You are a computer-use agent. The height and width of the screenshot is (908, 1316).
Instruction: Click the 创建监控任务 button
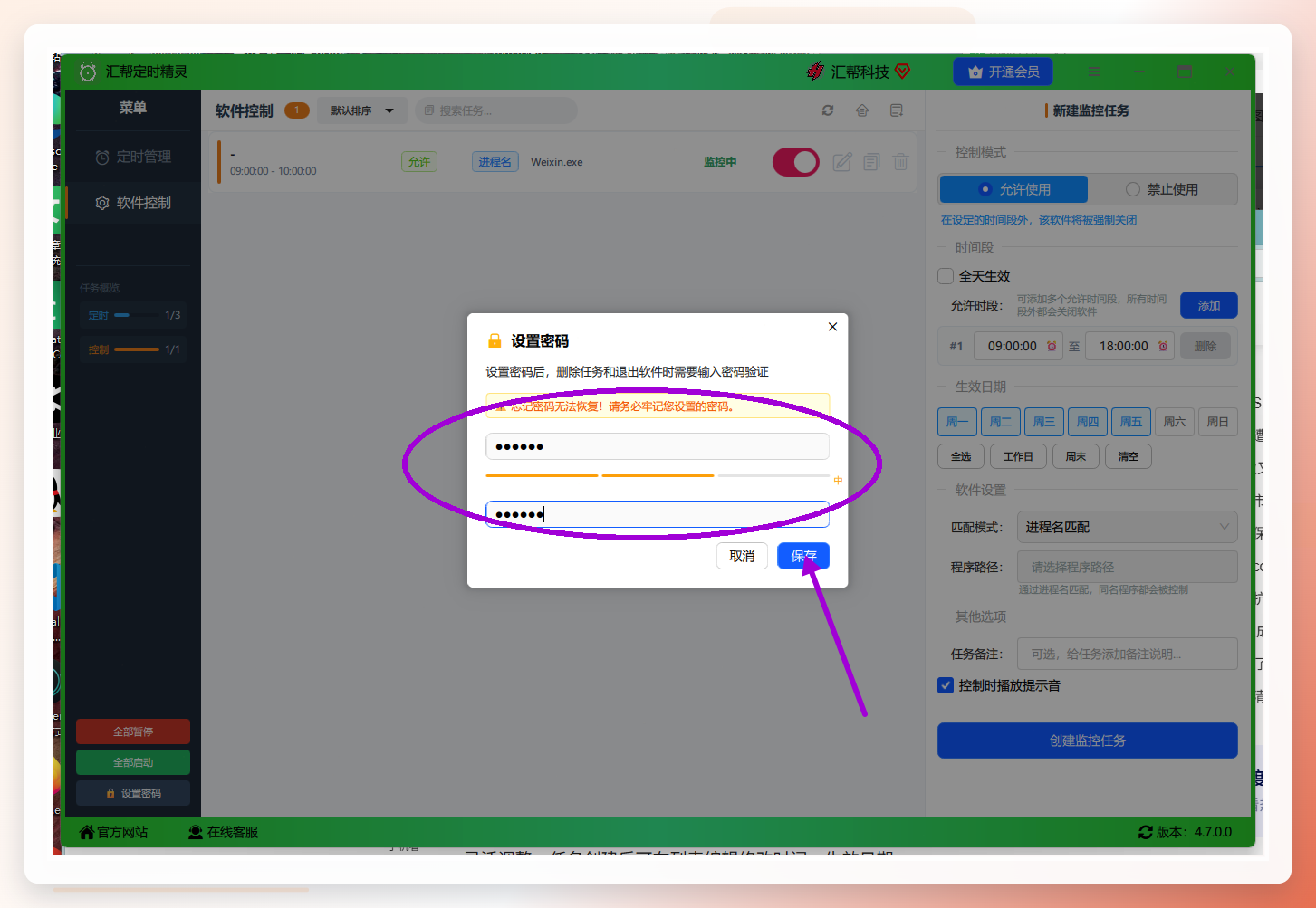[x=1088, y=741]
